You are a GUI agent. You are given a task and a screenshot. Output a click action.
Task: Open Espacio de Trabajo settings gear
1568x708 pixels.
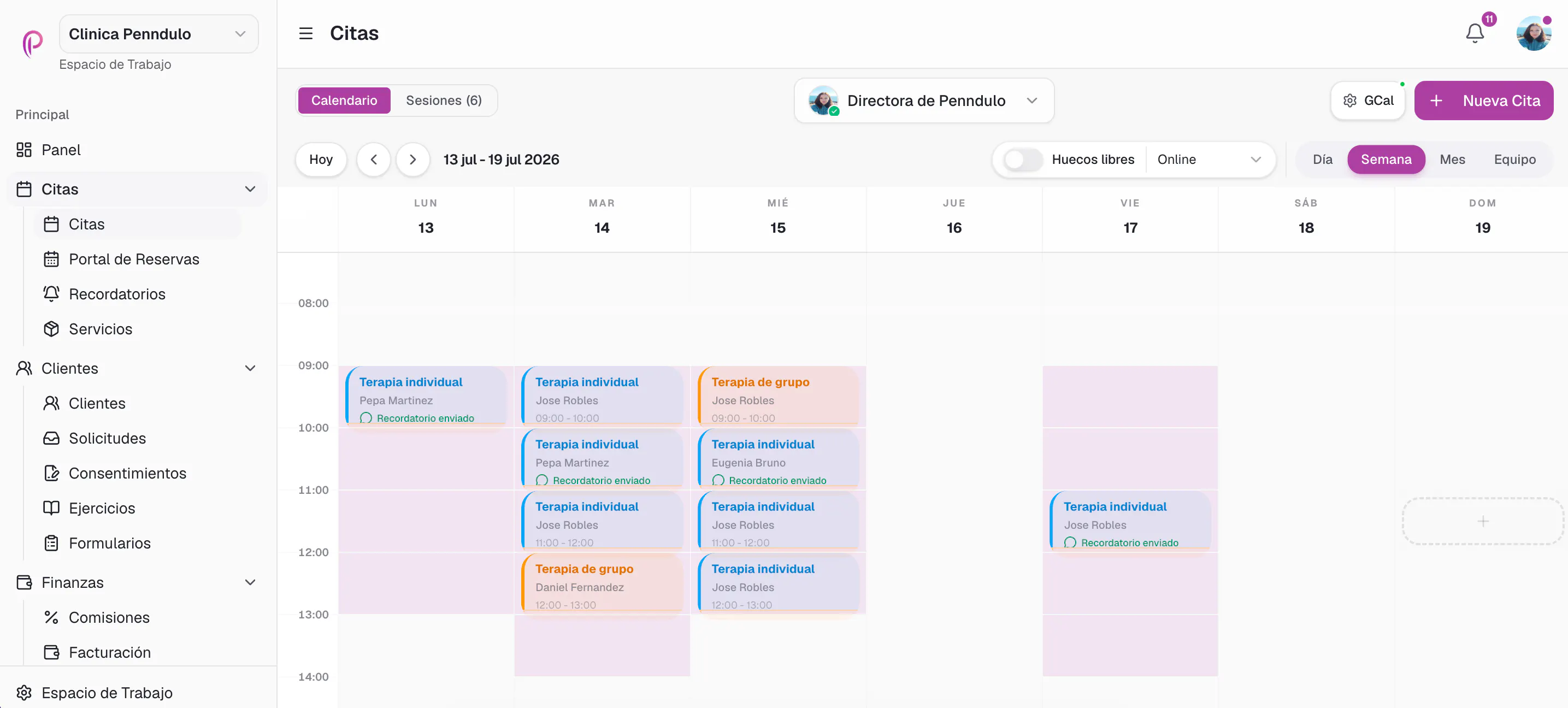(23, 693)
